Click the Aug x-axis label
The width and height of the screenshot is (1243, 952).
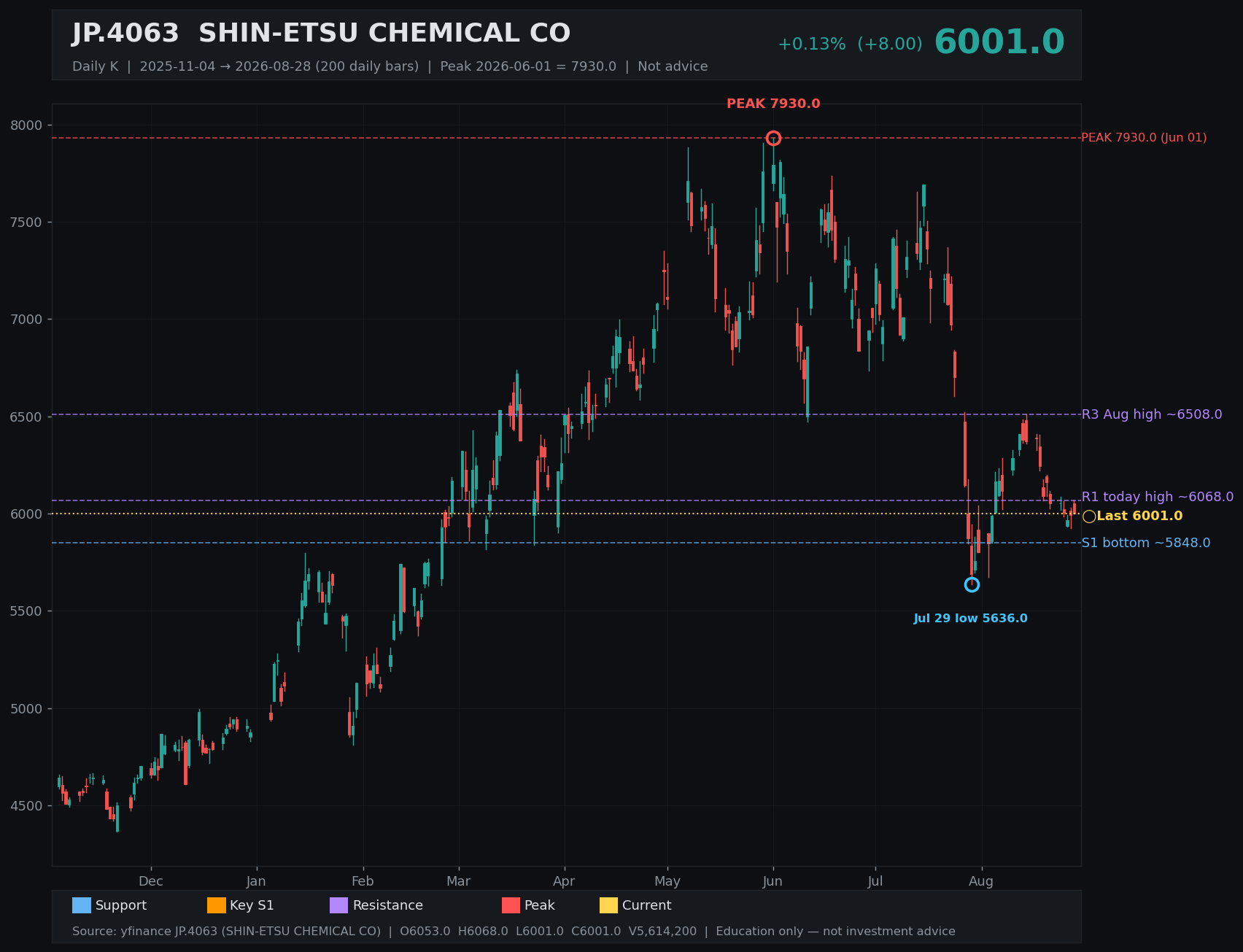point(981,881)
